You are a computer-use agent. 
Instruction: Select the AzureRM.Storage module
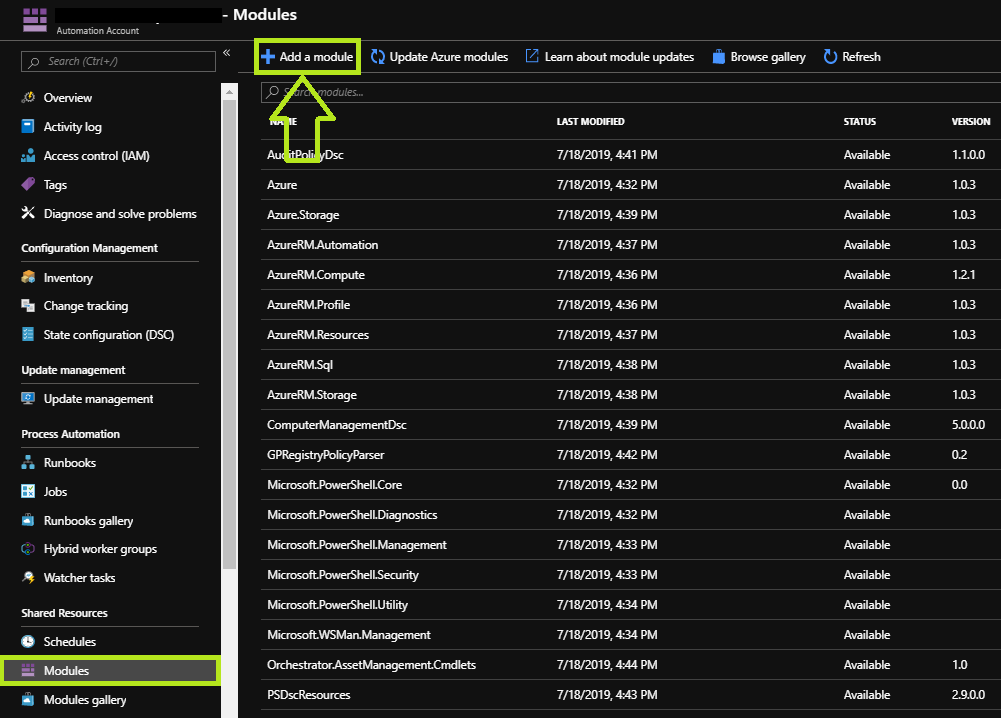click(x=631, y=394)
